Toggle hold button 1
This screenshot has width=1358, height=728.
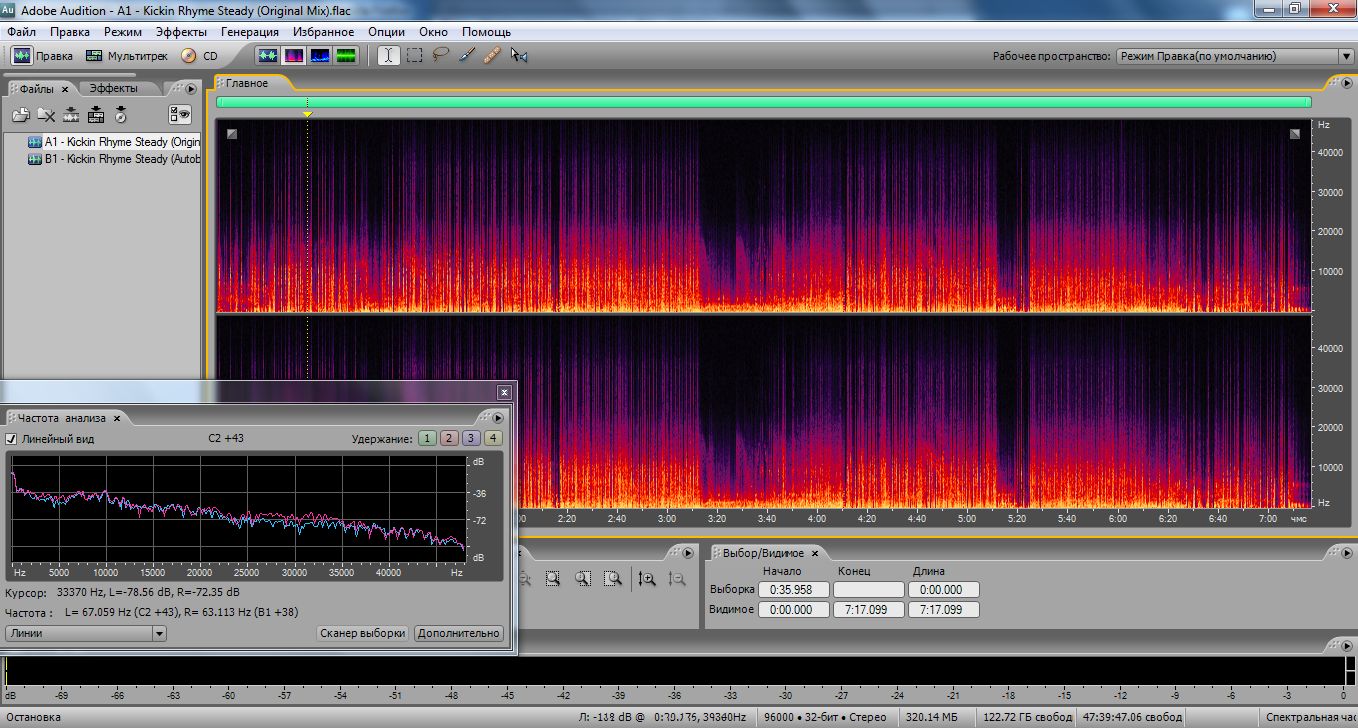pos(427,438)
